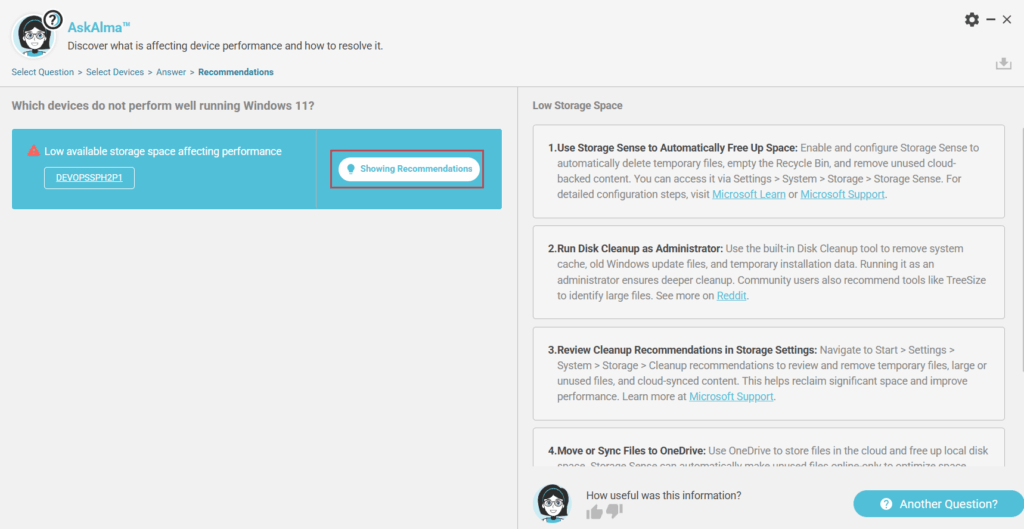The height and width of the screenshot is (529, 1024).
Task: Navigate to Select Devices breadcrumb
Action: click(115, 72)
